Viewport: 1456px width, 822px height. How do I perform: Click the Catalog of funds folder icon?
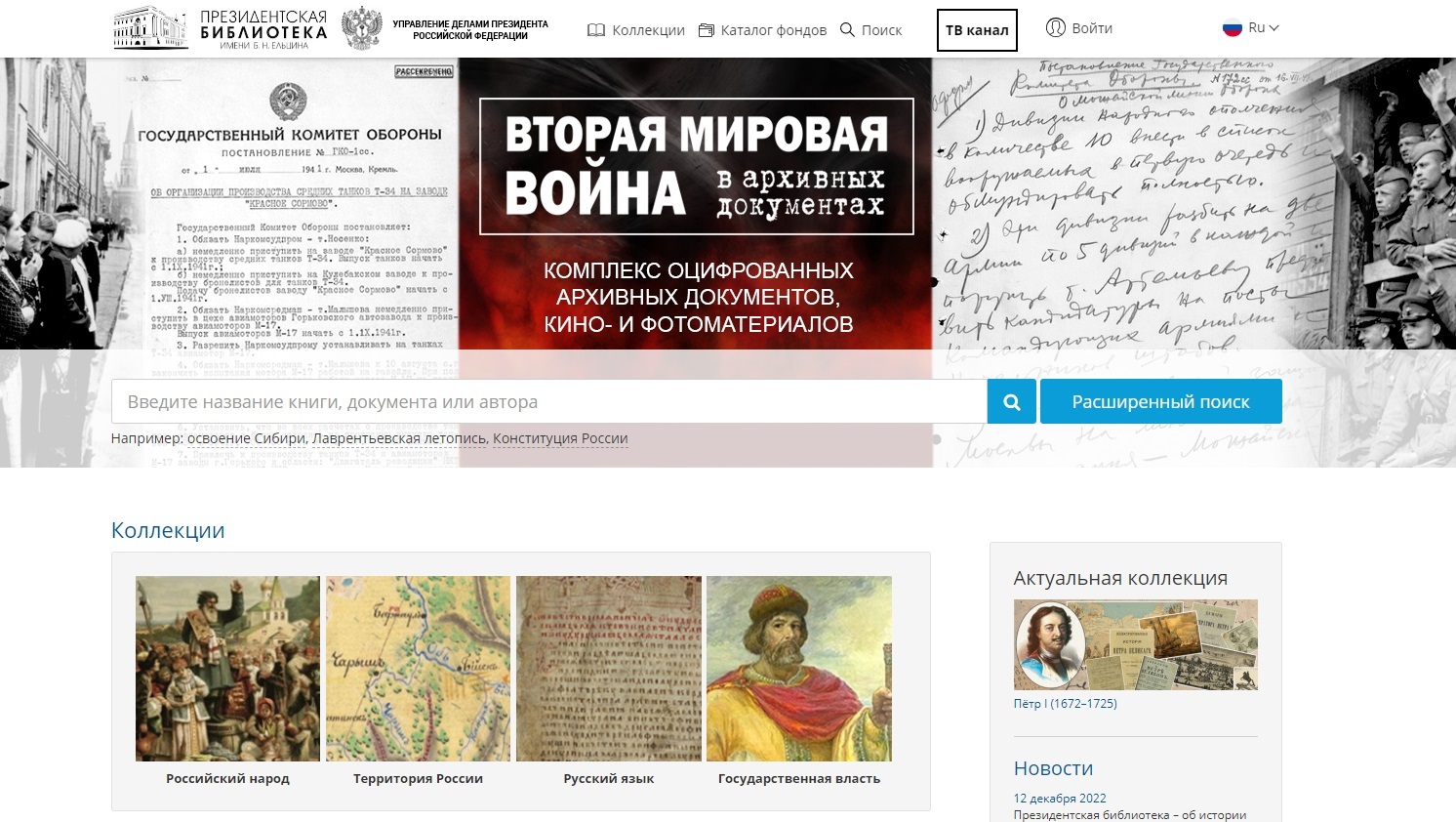(707, 30)
